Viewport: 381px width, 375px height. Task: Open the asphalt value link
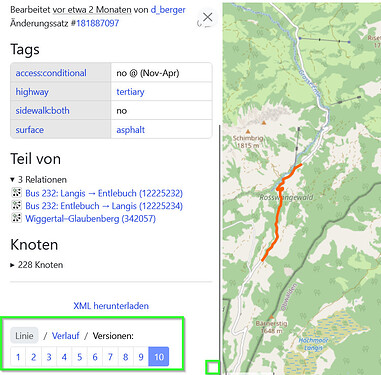131,130
